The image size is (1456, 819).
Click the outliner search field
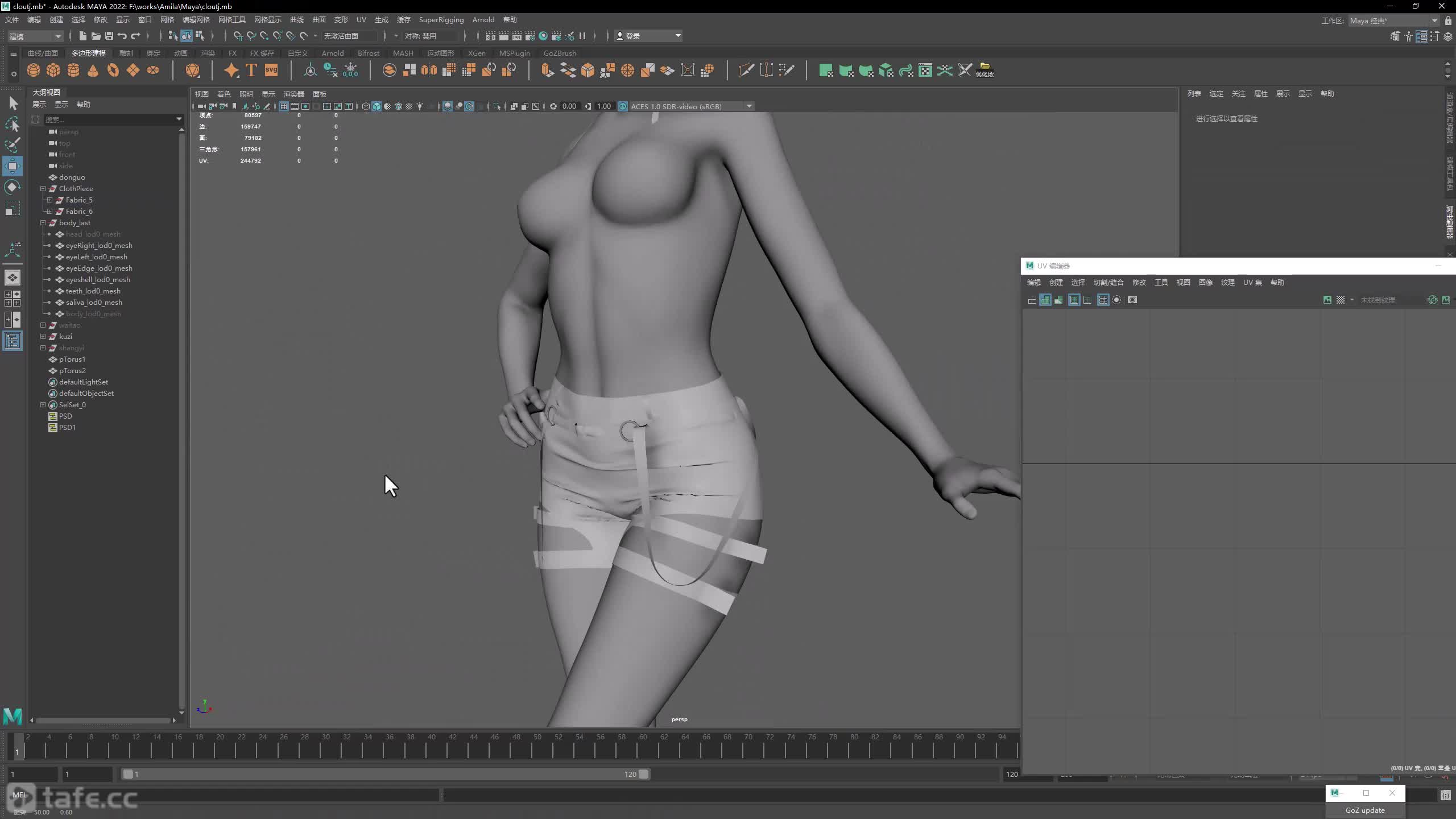(x=111, y=119)
